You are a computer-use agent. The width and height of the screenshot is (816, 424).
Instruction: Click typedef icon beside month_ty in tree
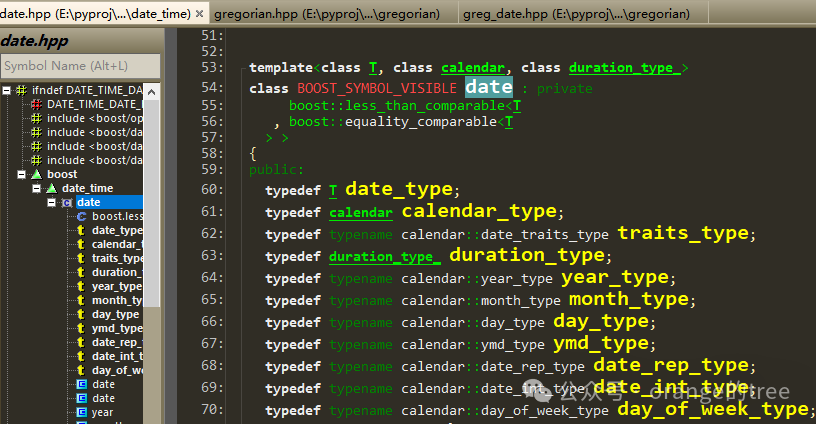pyautogui.click(x=81, y=301)
